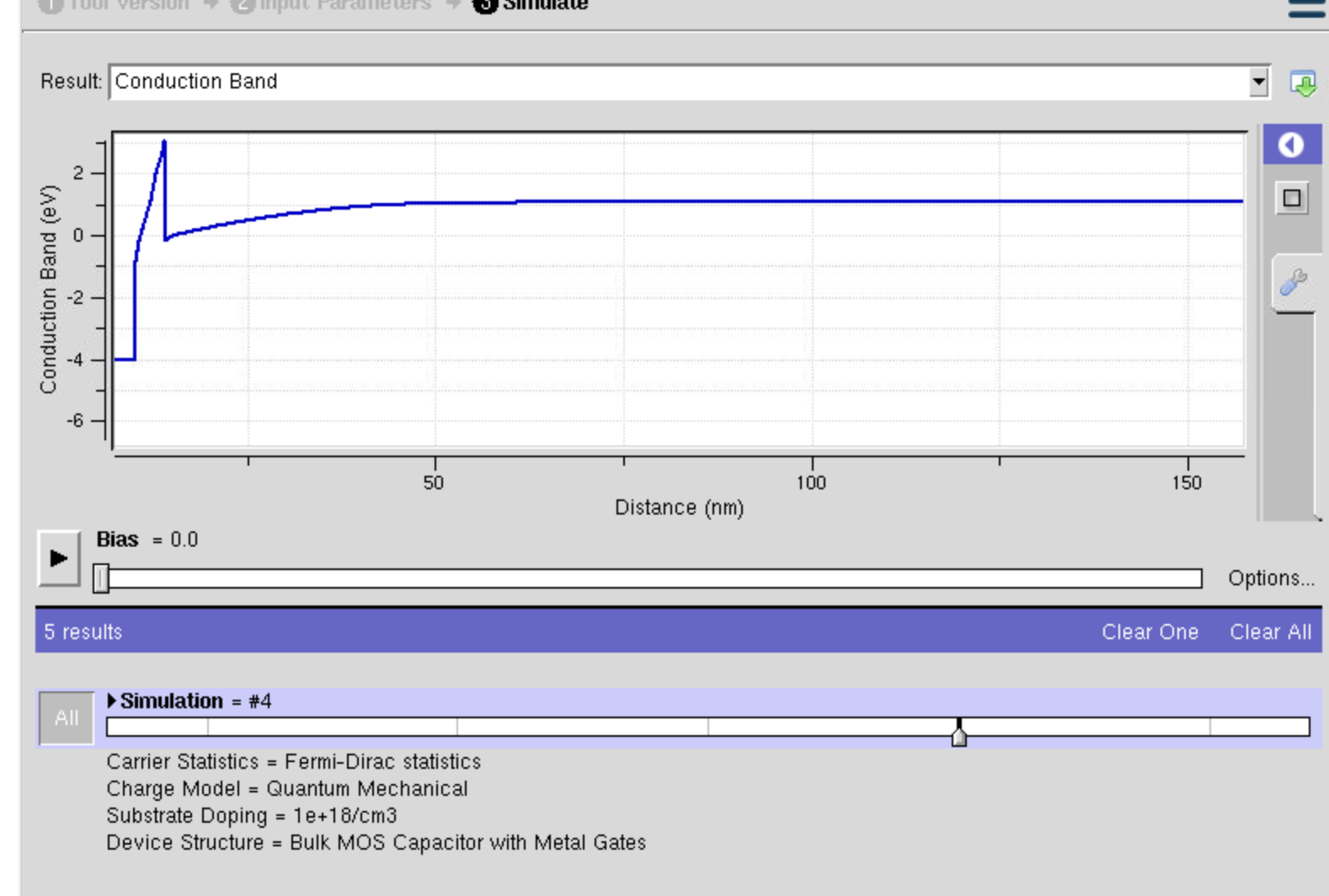The image size is (1329, 896).
Task: Click Clear All in the results bar
Action: tap(1270, 632)
